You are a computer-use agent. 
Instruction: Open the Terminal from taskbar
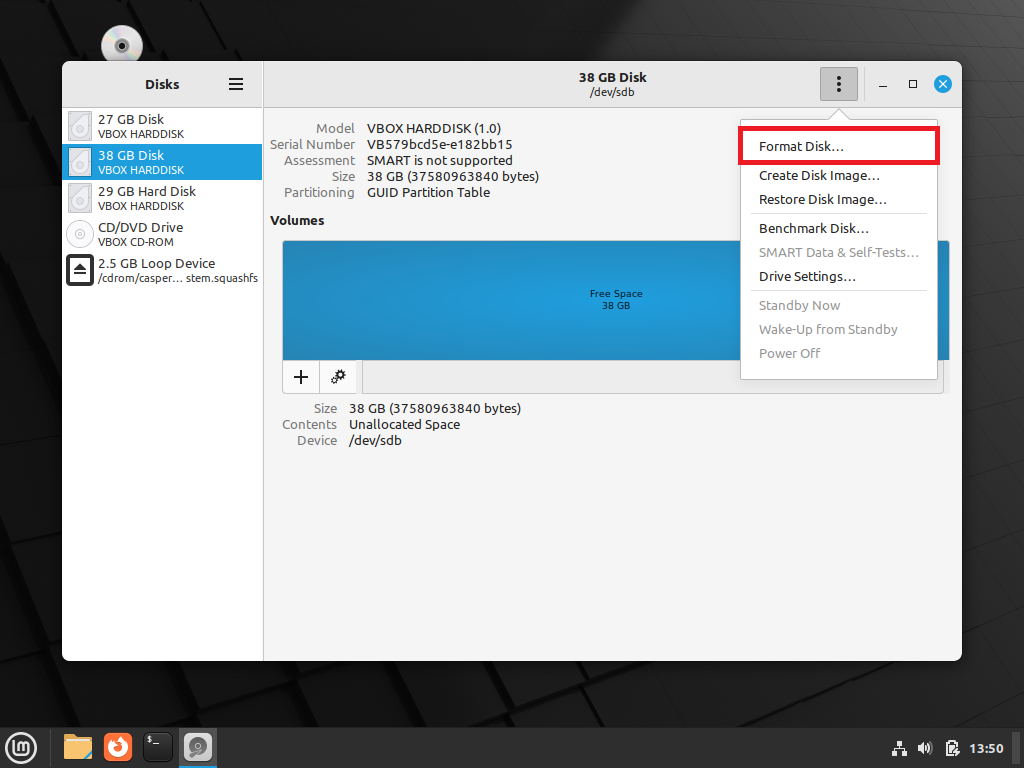158,747
